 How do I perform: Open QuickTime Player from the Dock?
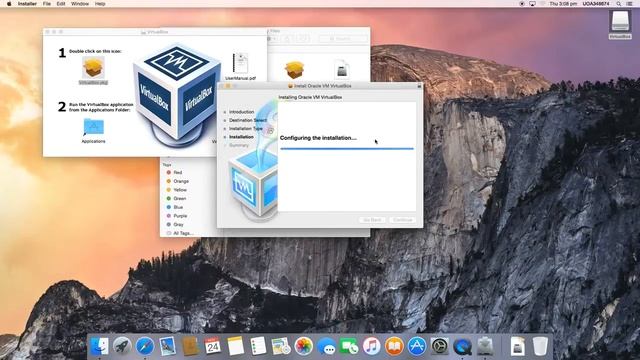tap(462, 347)
